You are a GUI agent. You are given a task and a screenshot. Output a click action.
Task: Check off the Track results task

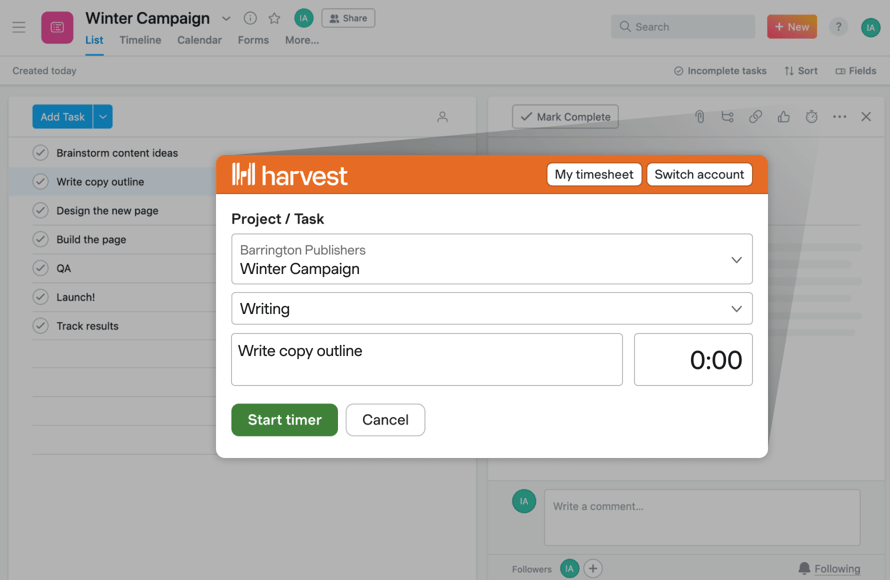coord(40,326)
